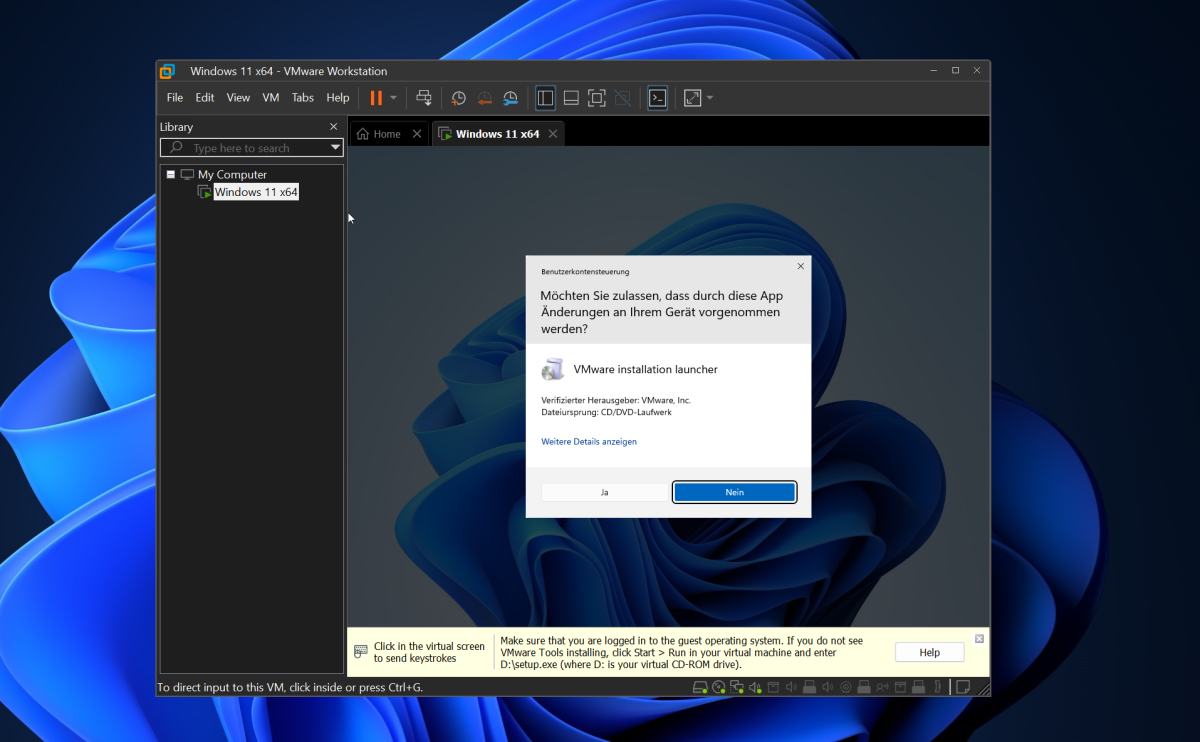Deny the UAC prompt with Nein
This screenshot has height=742, width=1200.
click(734, 491)
